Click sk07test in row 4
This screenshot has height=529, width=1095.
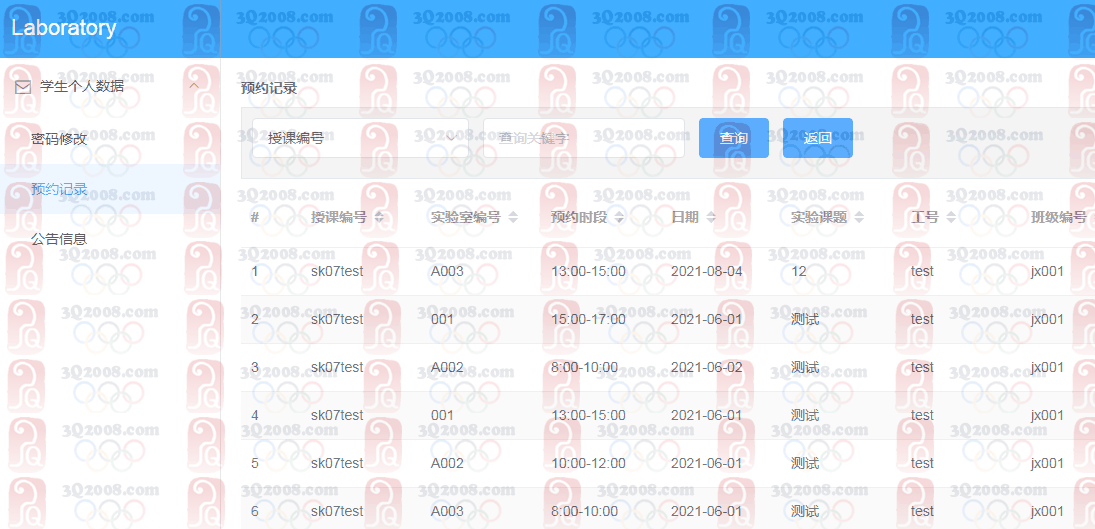pos(337,415)
